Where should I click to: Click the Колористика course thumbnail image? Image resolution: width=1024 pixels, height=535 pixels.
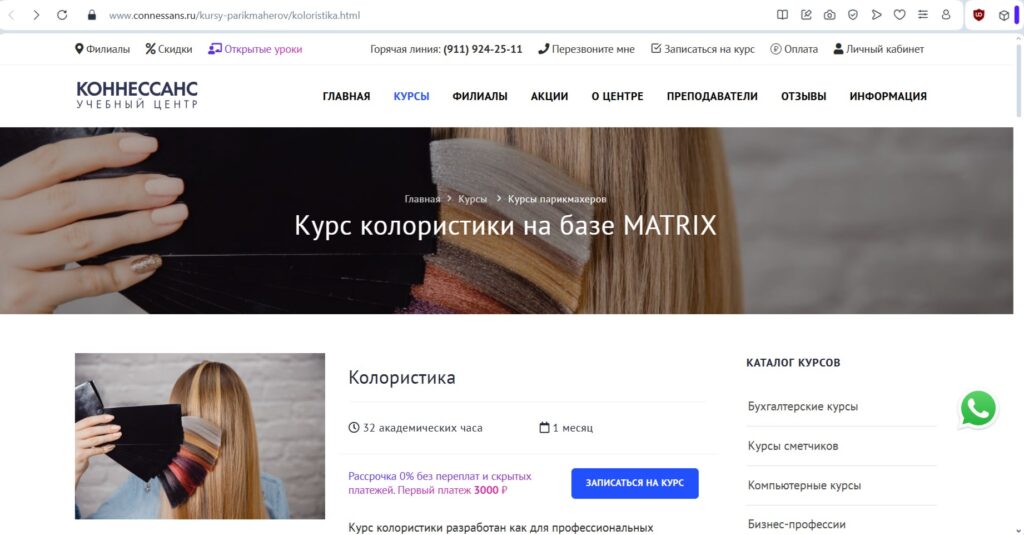click(x=200, y=436)
